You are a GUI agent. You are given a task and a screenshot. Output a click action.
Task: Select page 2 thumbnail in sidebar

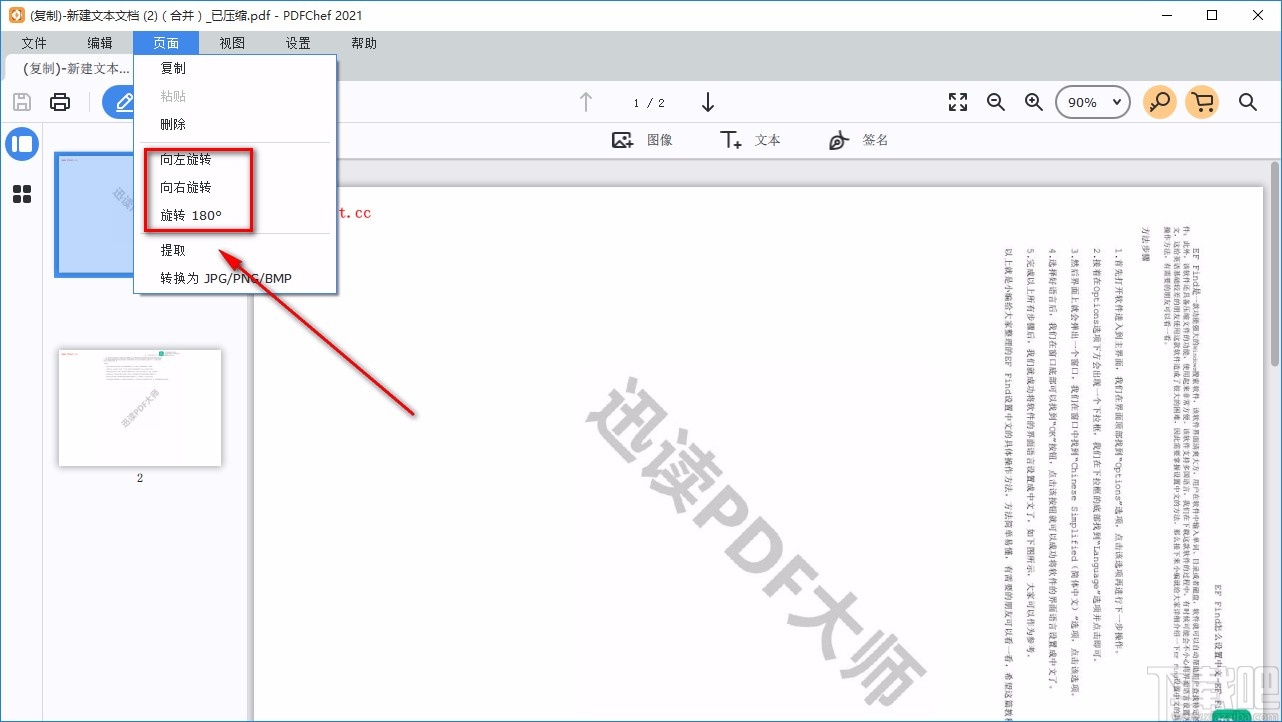tap(140, 407)
